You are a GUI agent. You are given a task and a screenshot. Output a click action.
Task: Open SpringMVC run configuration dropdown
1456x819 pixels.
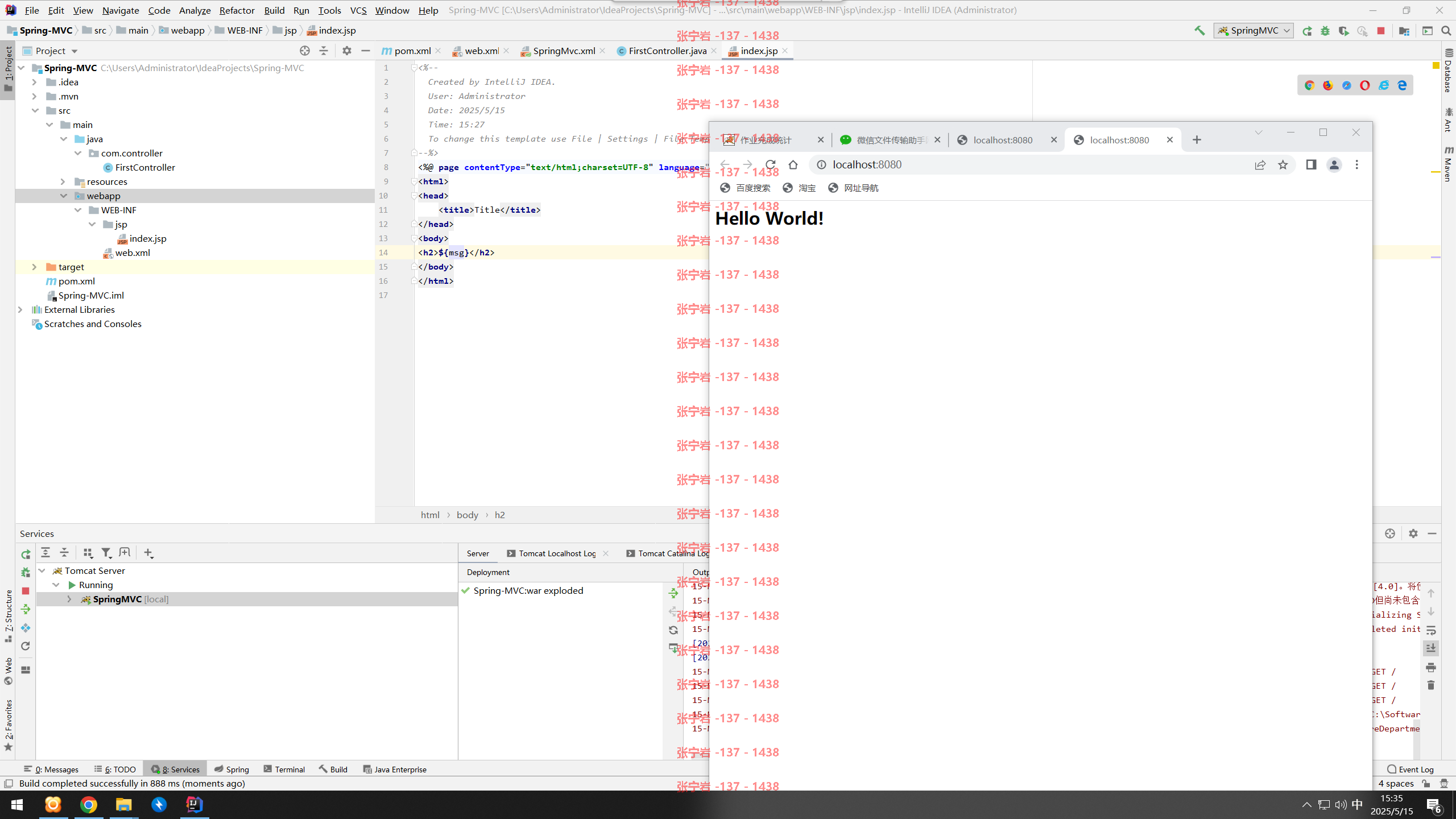(1253, 31)
